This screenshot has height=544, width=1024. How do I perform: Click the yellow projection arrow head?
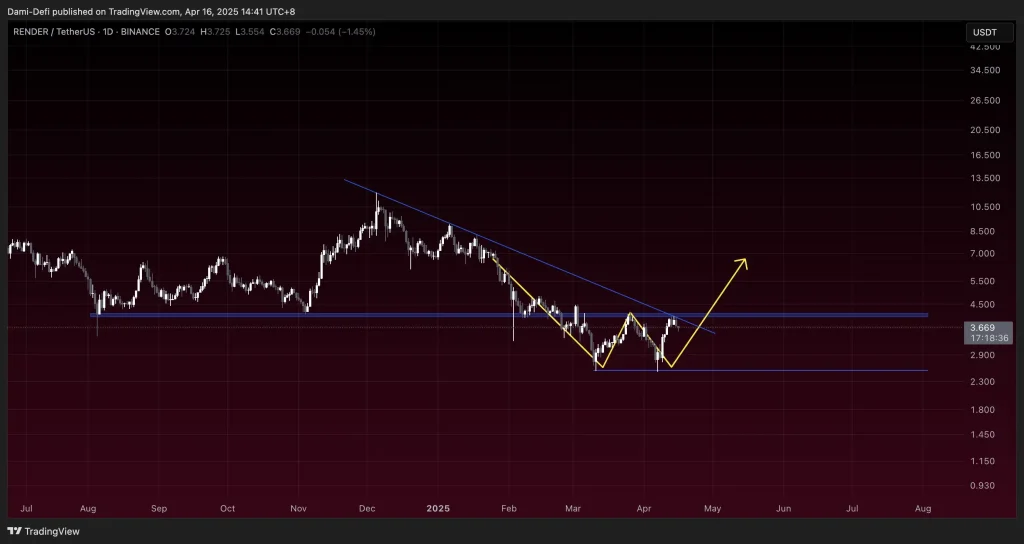742,261
